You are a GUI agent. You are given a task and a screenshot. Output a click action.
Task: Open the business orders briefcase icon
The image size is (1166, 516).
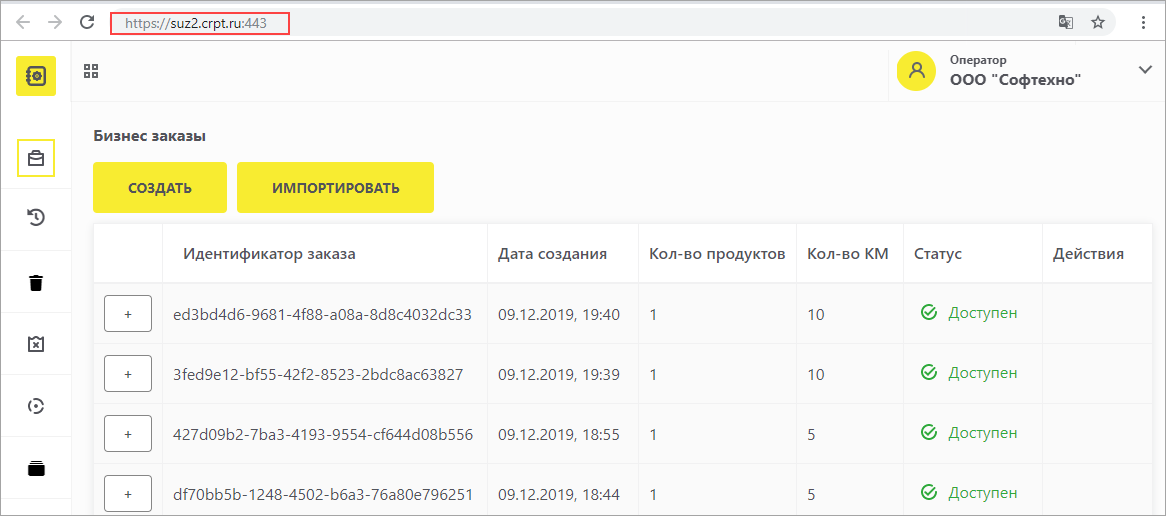tap(36, 158)
